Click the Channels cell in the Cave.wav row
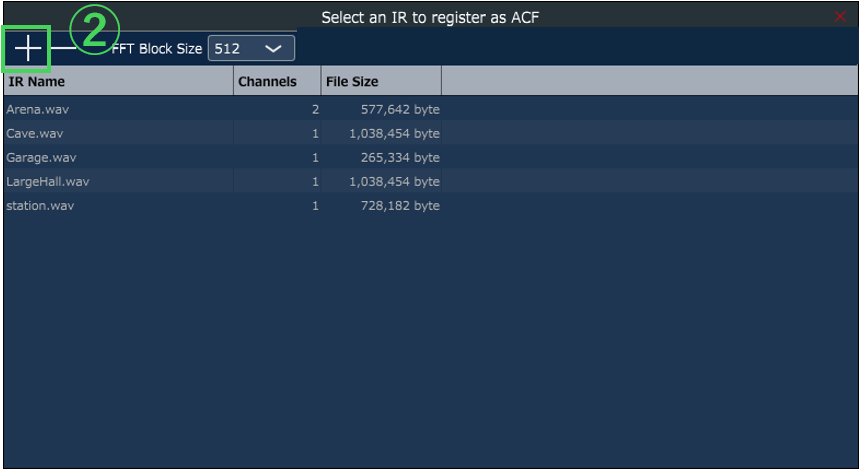The height and width of the screenshot is (470, 859). tap(315, 133)
